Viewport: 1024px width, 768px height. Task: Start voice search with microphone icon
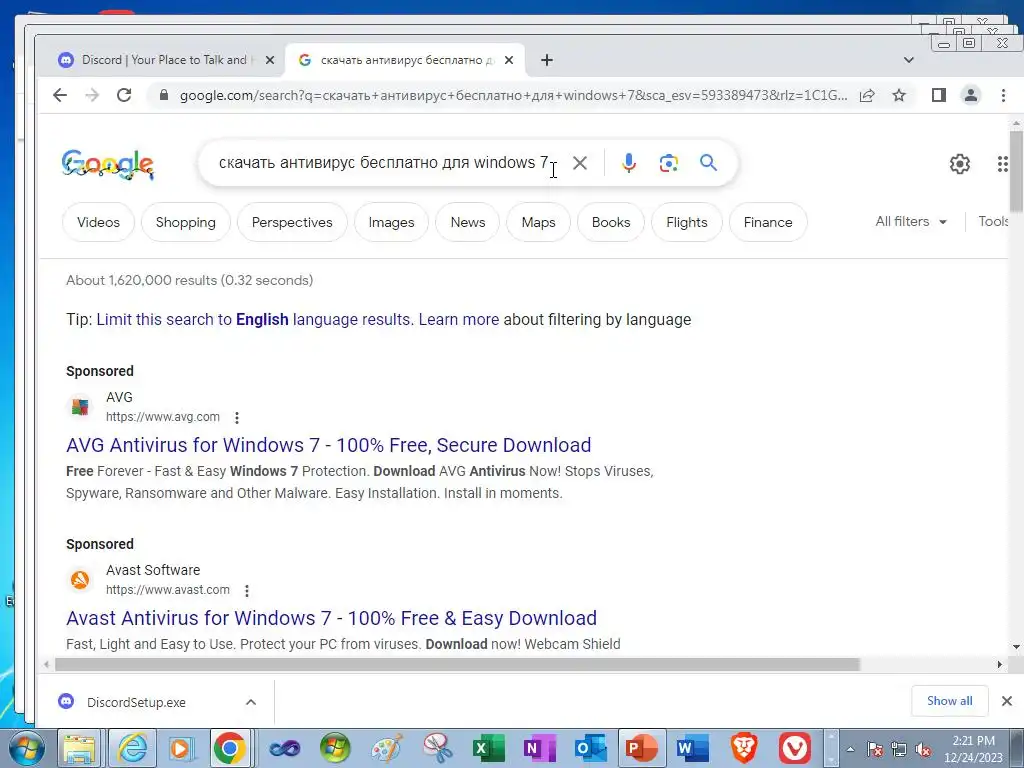629,163
